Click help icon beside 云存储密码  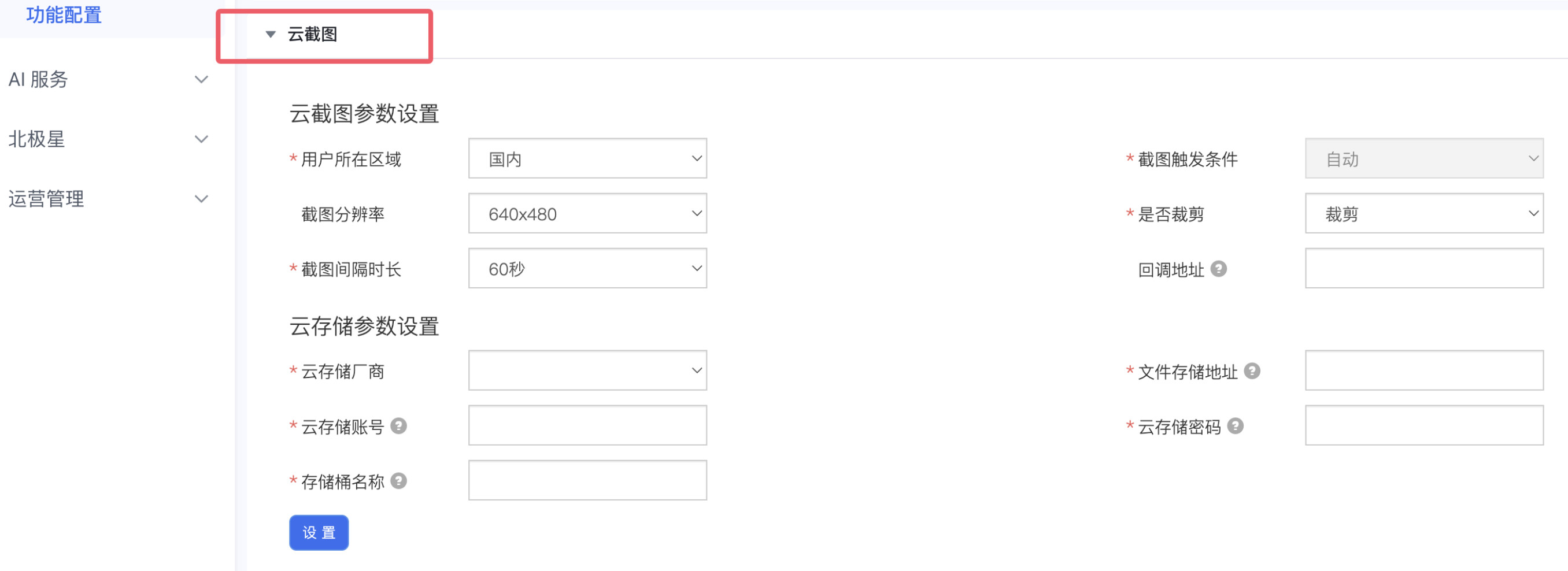[1236, 425]
